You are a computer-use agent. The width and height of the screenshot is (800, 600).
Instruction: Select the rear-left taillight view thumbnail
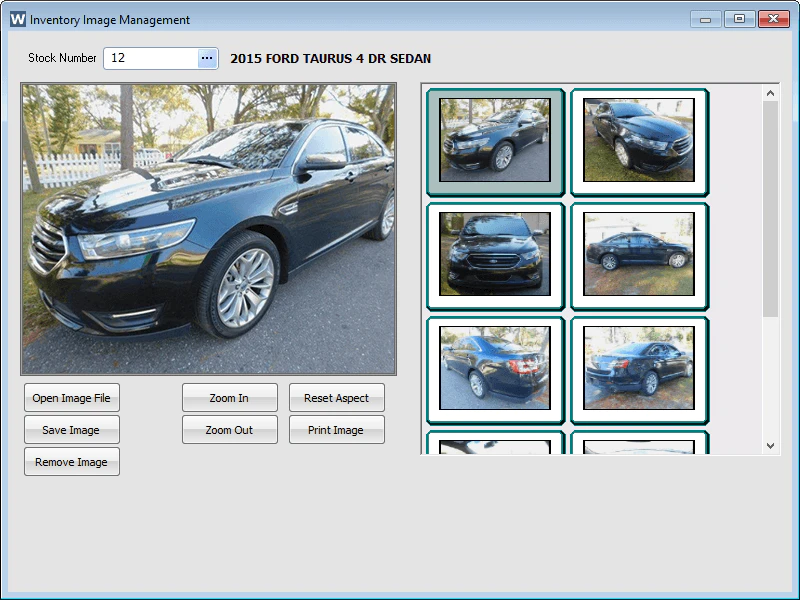pyautogui.click(x=495, y=370)
